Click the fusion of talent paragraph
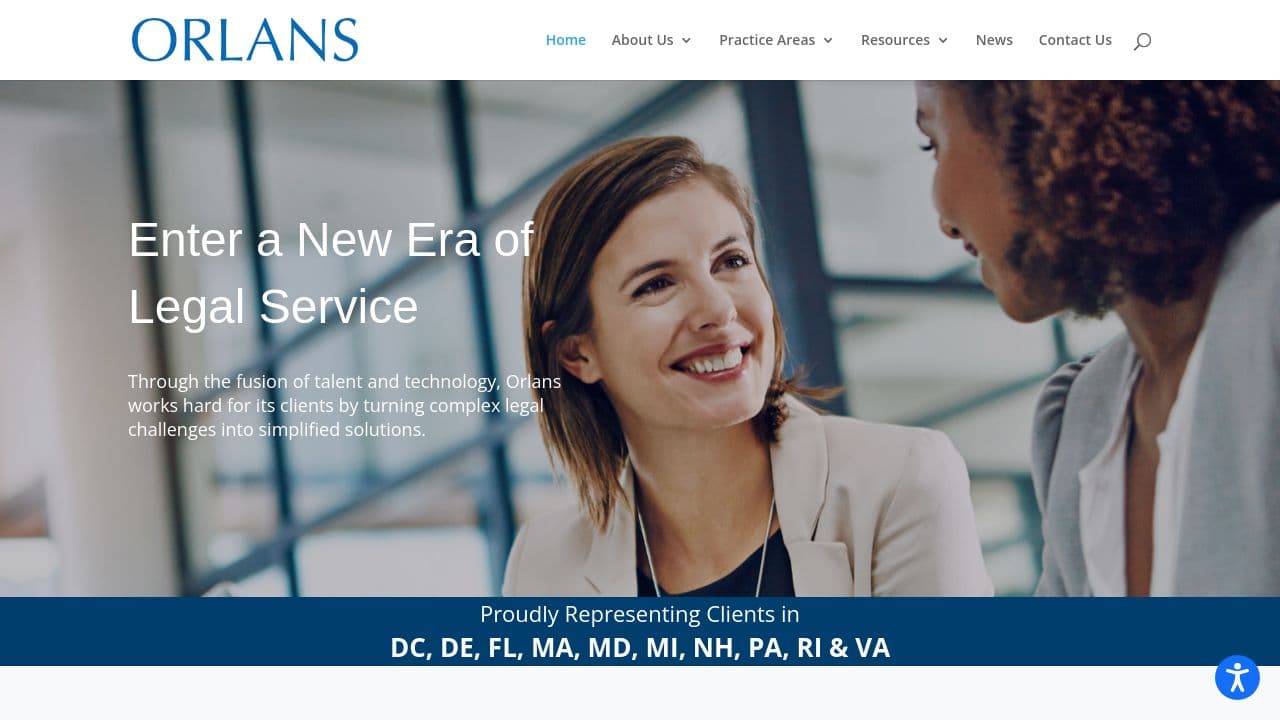 point(345,405)
